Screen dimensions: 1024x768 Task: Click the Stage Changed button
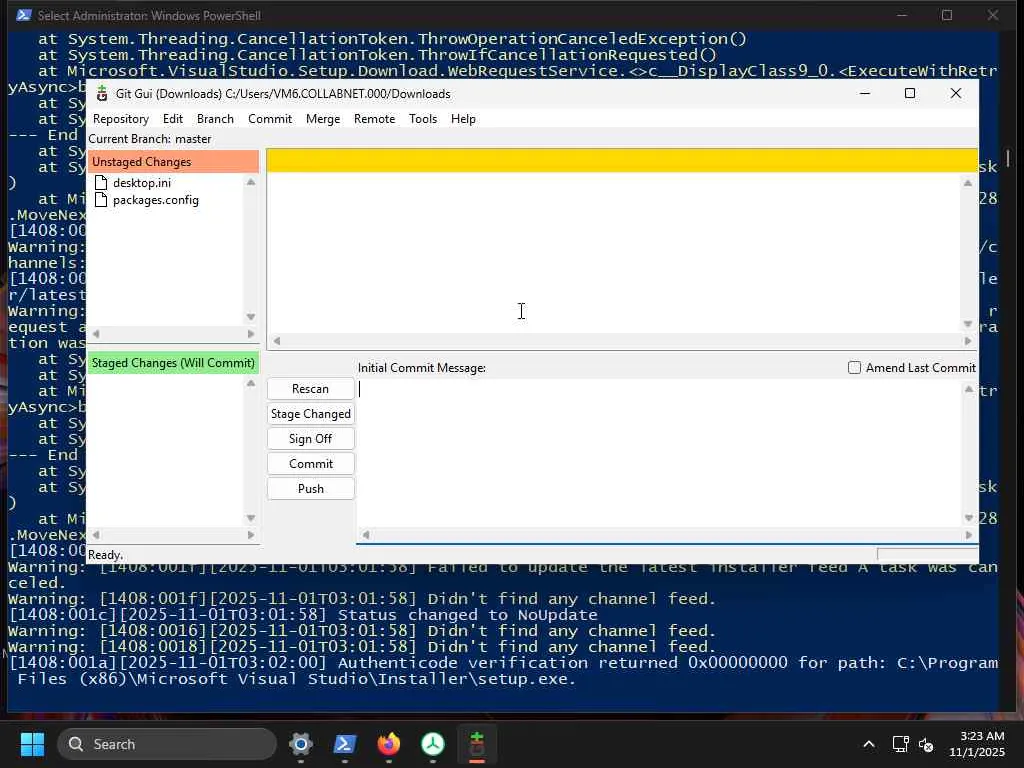click(x=310, y=413)
